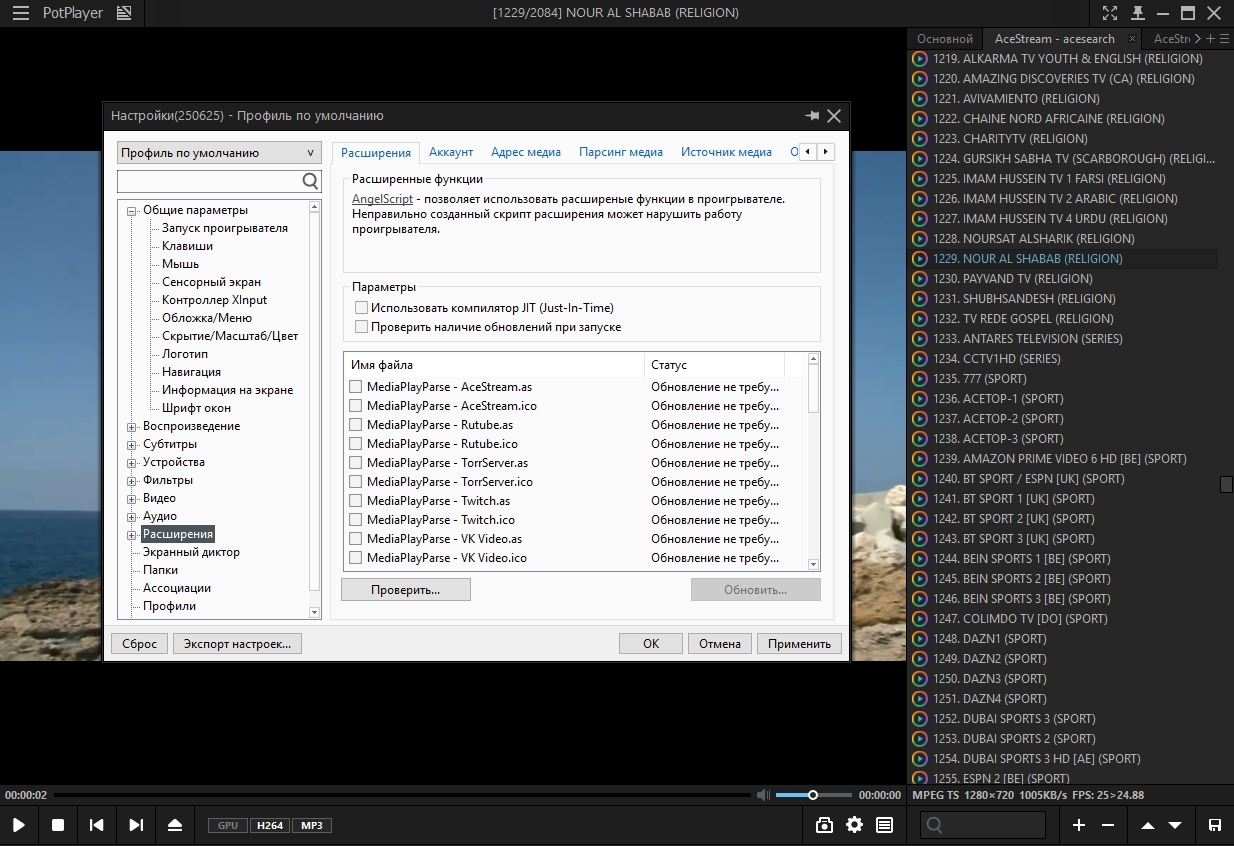Click the 'Экспорт настроек...' button
The image size is (1234, 846).
coord(238,644)
